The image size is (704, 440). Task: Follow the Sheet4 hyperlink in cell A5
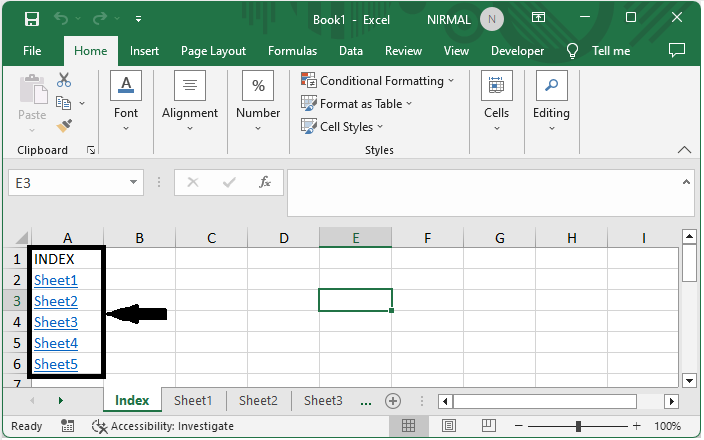(56, 343)
